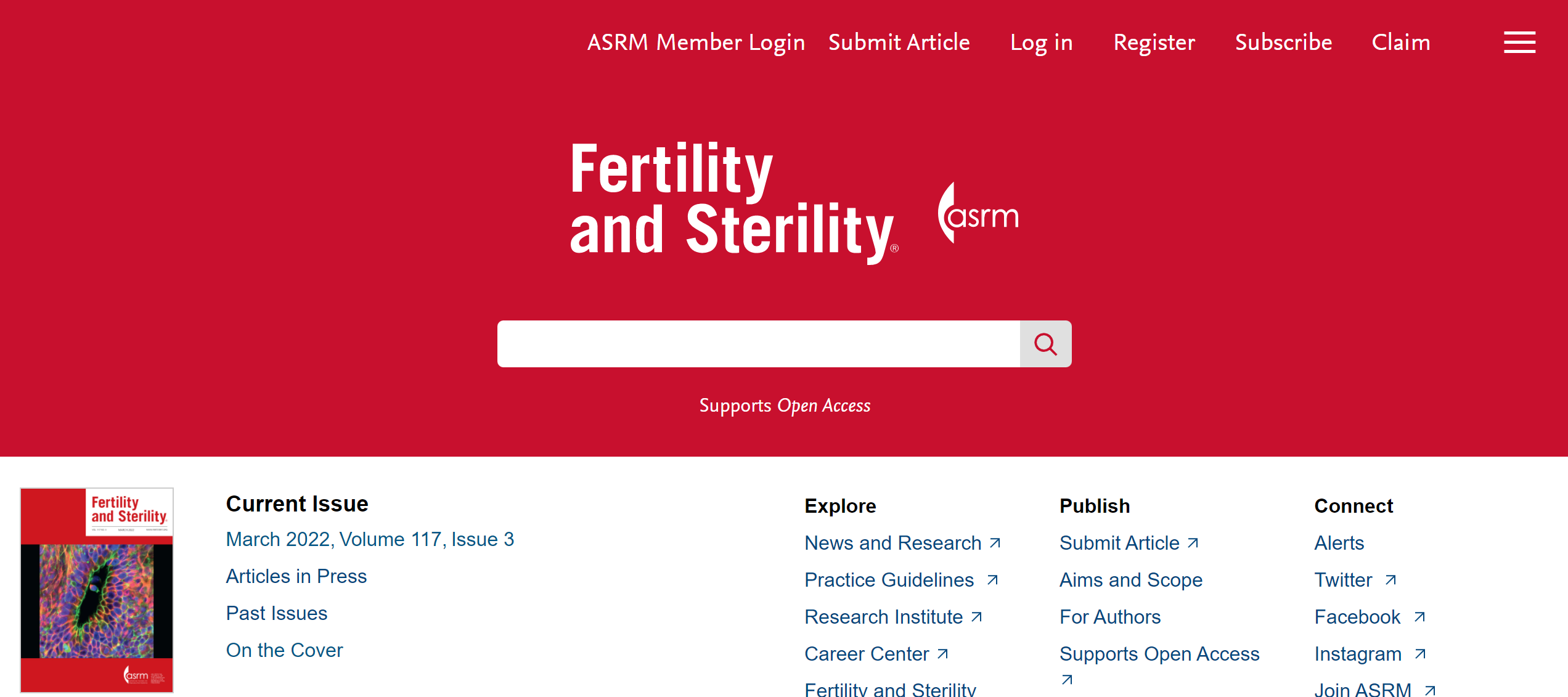Click arrow icon next to Twitter

click(x=1390, y=580)
